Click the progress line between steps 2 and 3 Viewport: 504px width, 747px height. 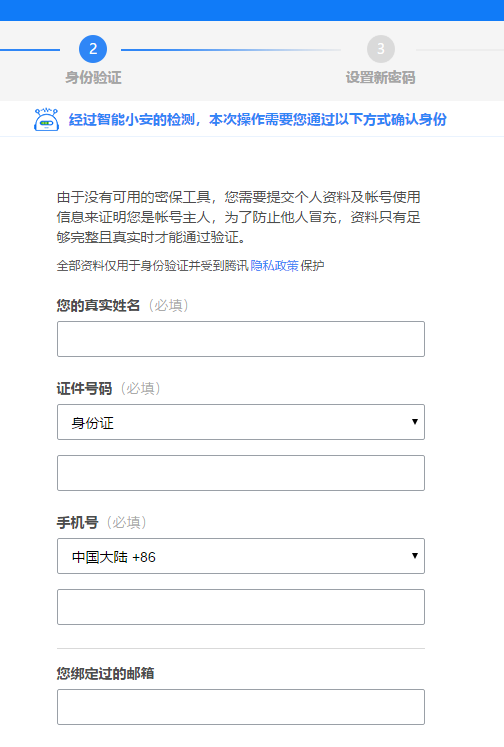click(x=231, y=50)
